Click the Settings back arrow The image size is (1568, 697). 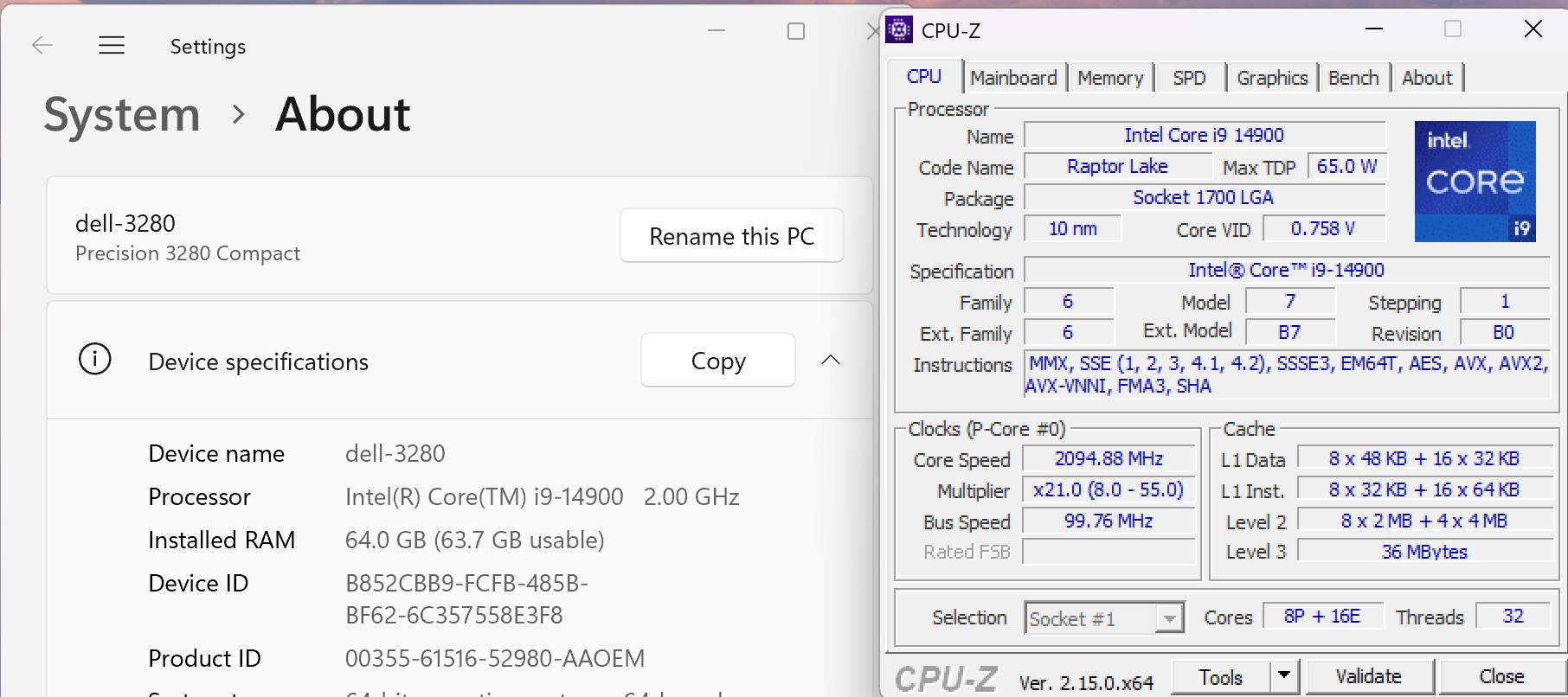click(x=42, y=46)
